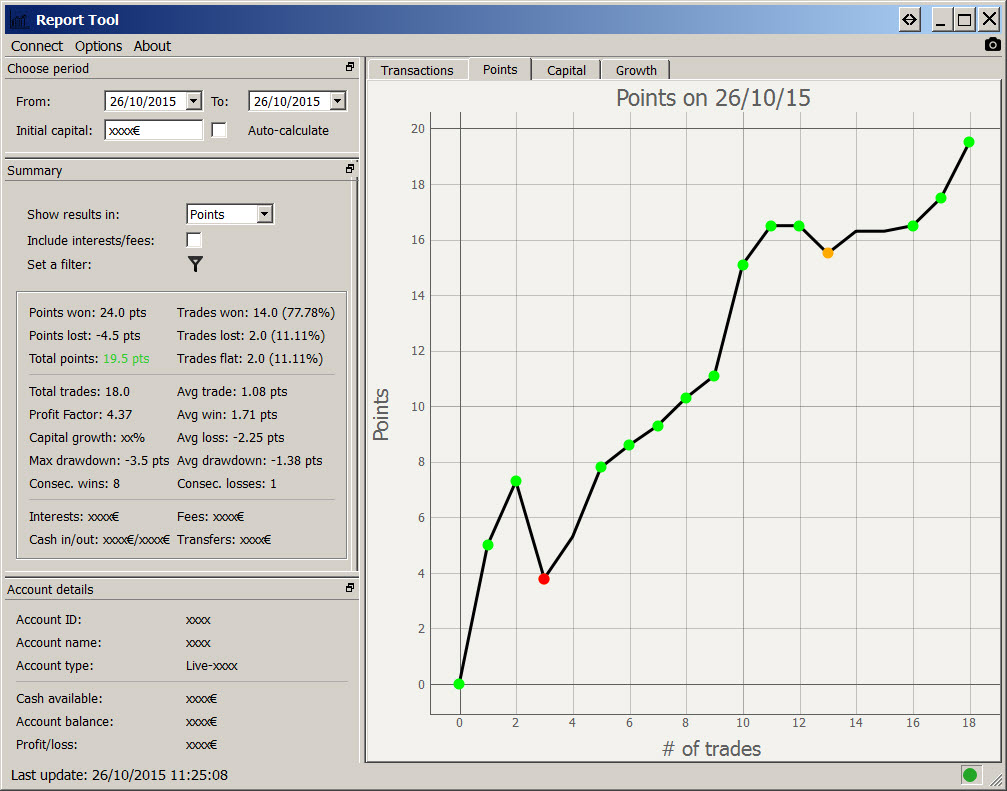The width and height of the screenshot is (1007, 791).
Task: Open the From date dropdown
Action: click(x=193, y=101)
